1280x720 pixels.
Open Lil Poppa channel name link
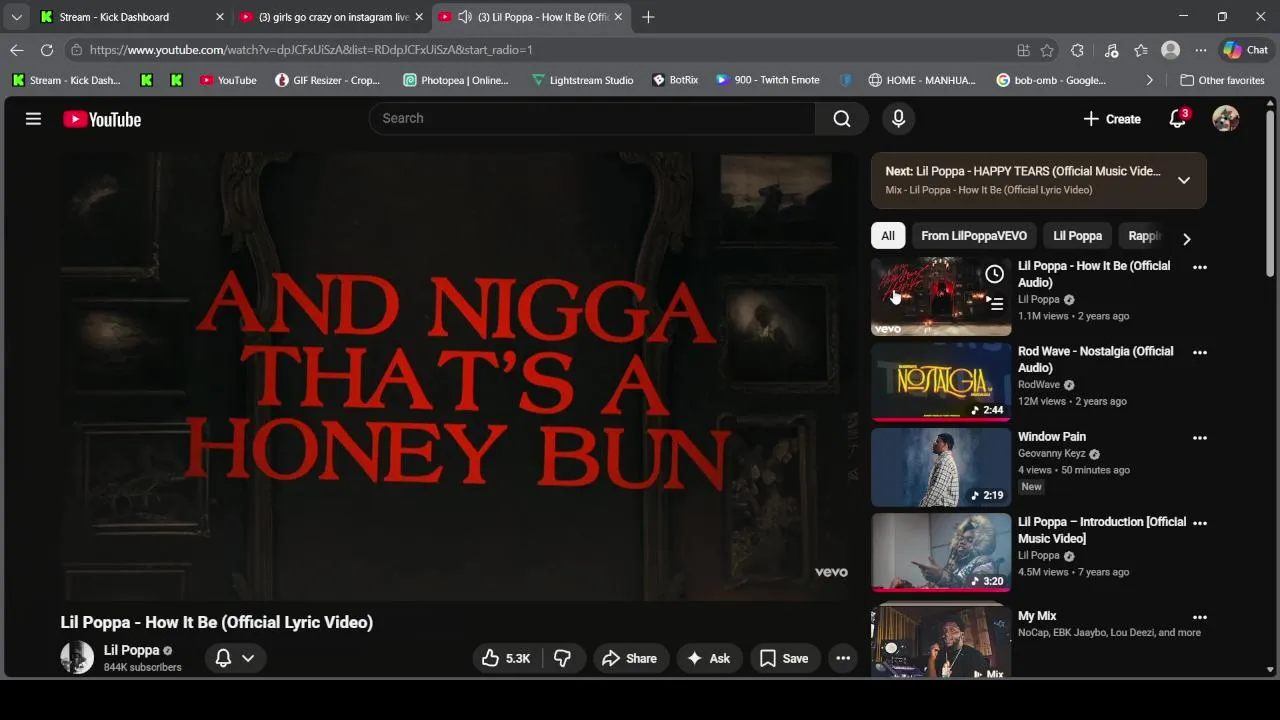(x=132, y=650)
